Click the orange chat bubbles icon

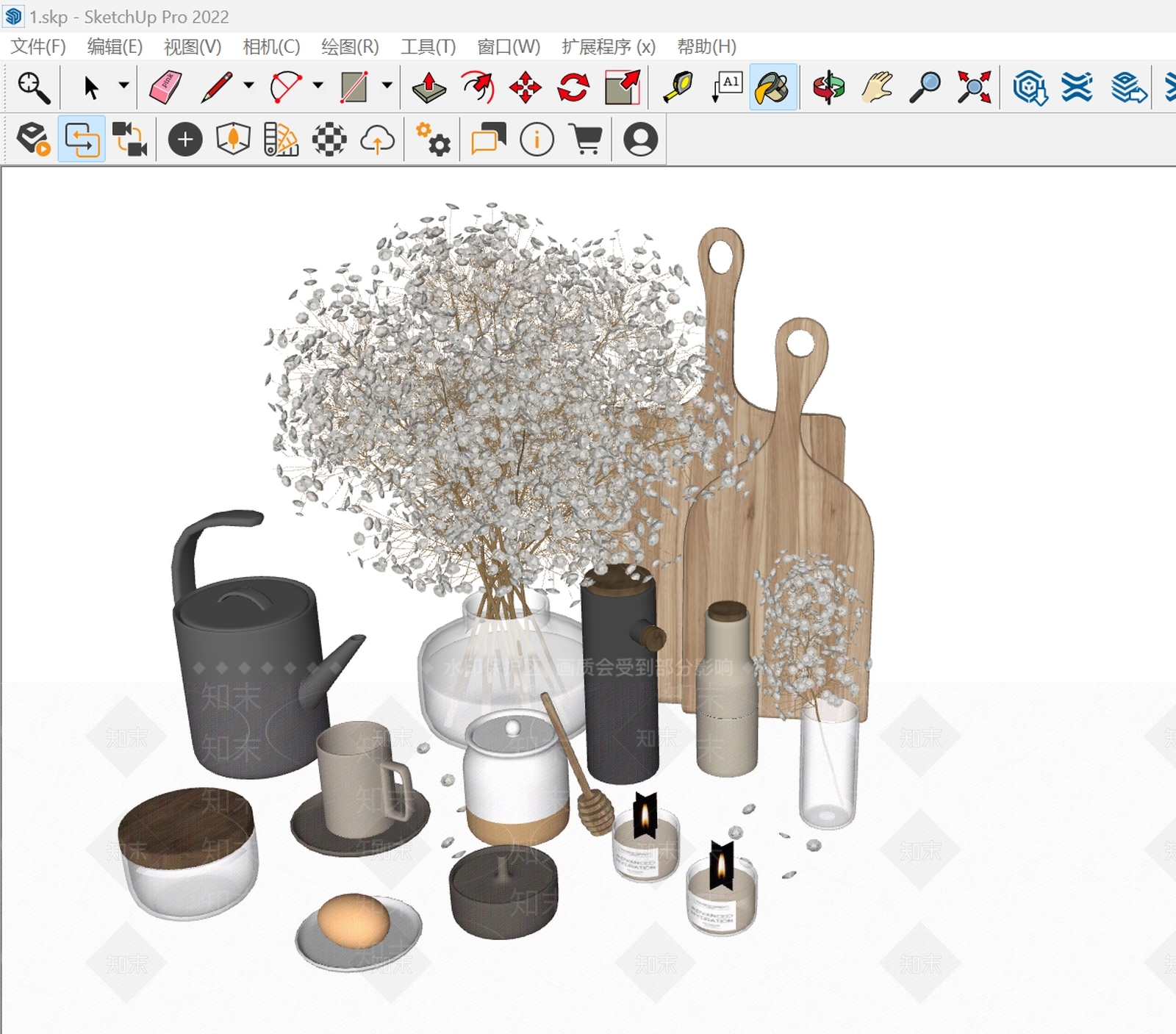point(489,139)
